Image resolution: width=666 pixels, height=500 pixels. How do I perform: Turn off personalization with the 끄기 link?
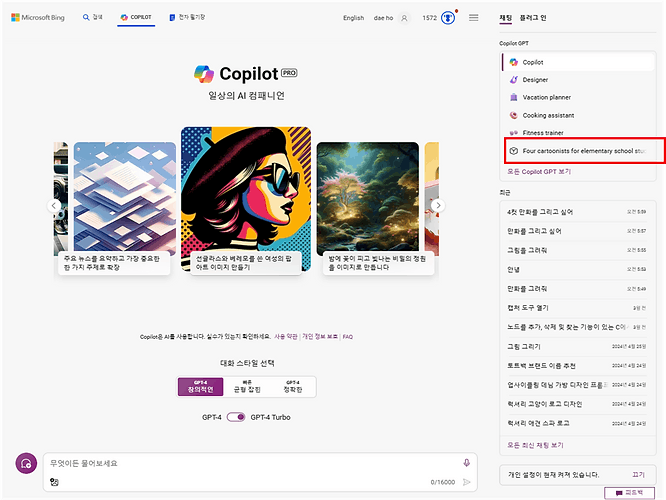(638, 475)
